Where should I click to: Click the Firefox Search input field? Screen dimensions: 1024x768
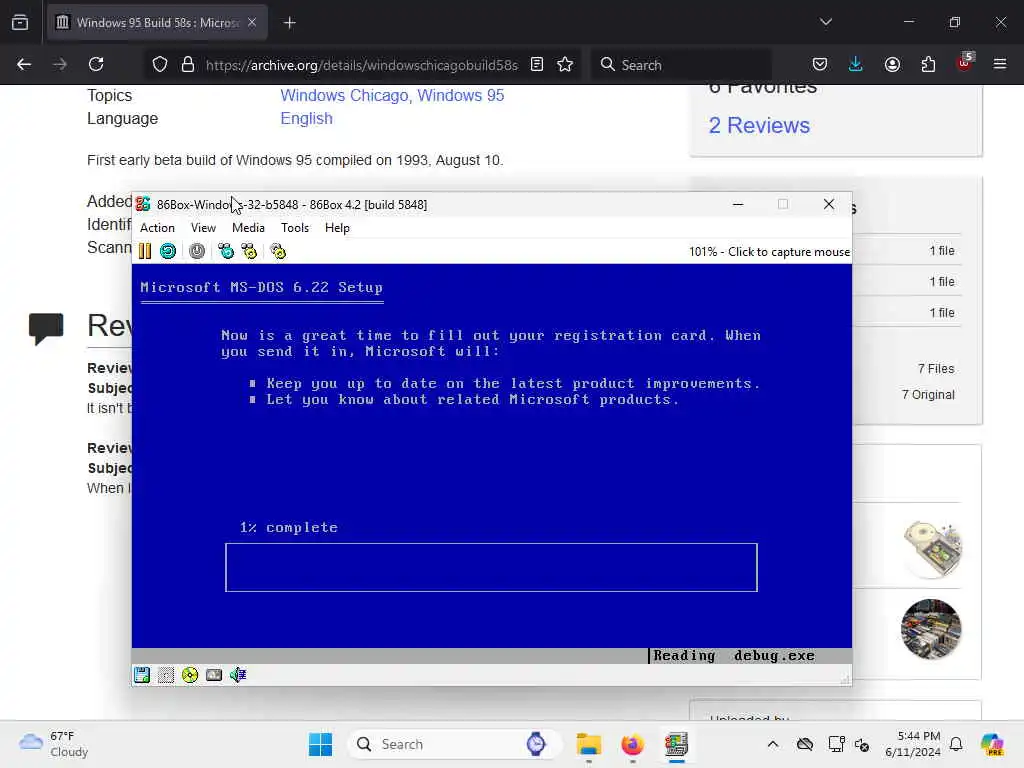tap(681, 65)
